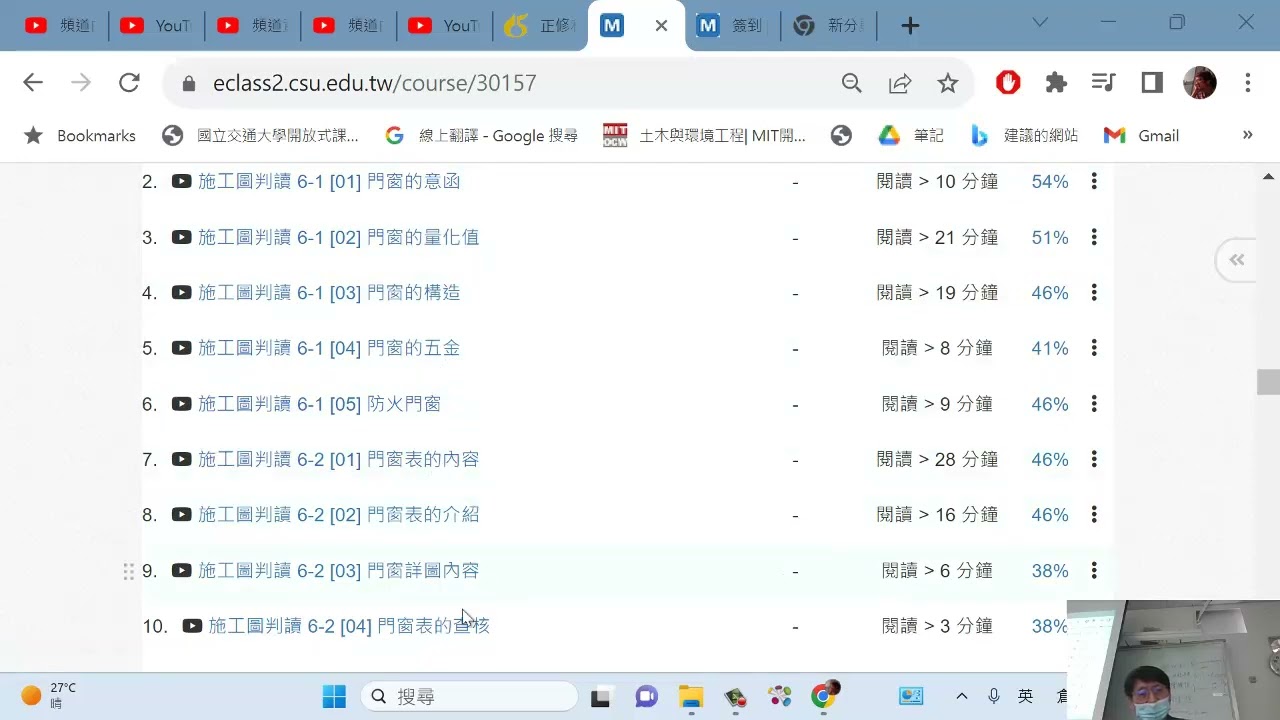Viewport: 1280px width, 720px height.
Task: Open Gmail bookmark
Action: point(1141,135)
